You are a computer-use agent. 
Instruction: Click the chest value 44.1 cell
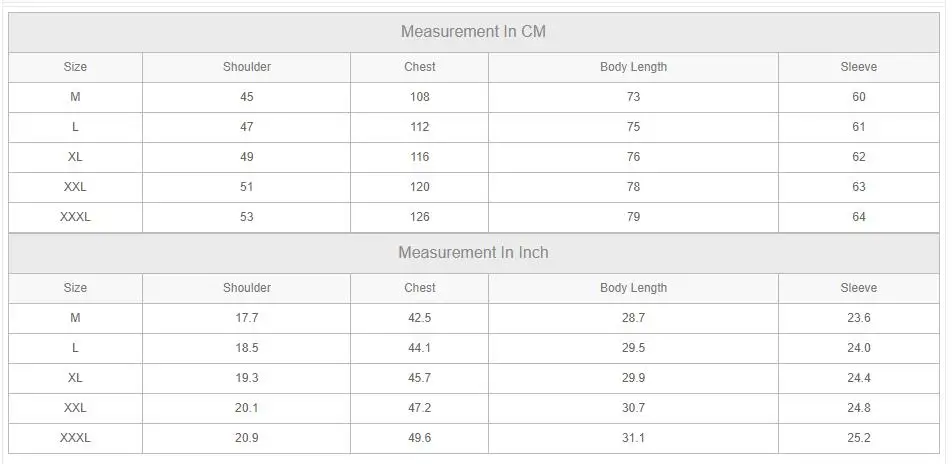420,348
